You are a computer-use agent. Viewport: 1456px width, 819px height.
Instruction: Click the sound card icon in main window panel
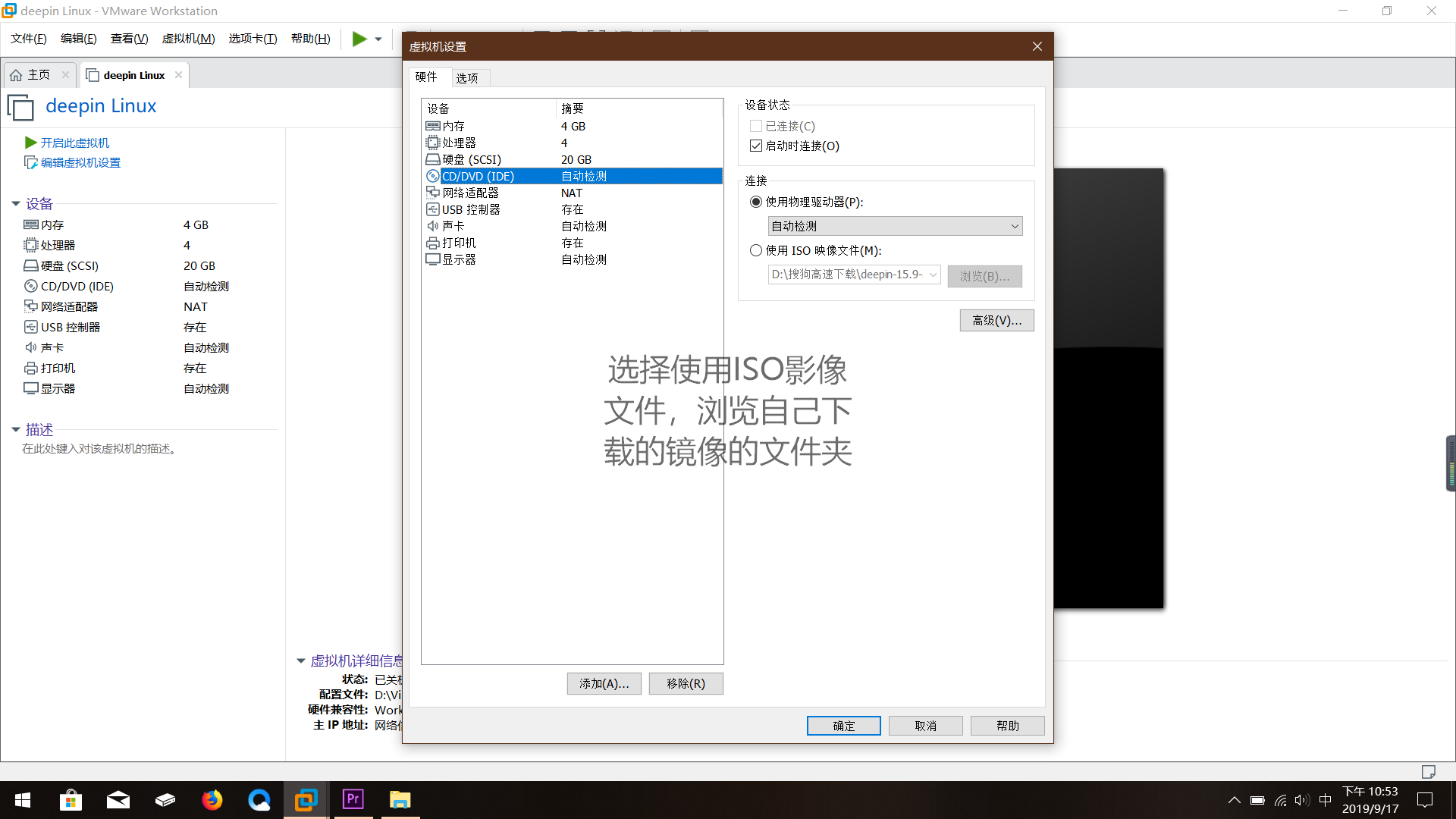pyautogui.click(x=31, y=347)
